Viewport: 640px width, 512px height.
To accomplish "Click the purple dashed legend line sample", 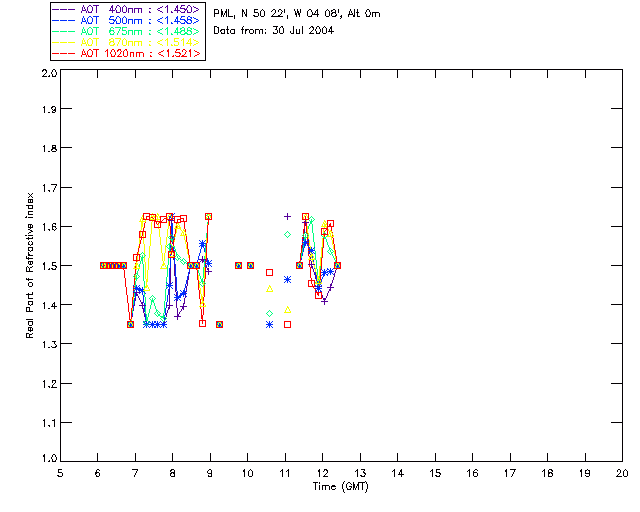I will pyautogui.click(x=64, y=9).
